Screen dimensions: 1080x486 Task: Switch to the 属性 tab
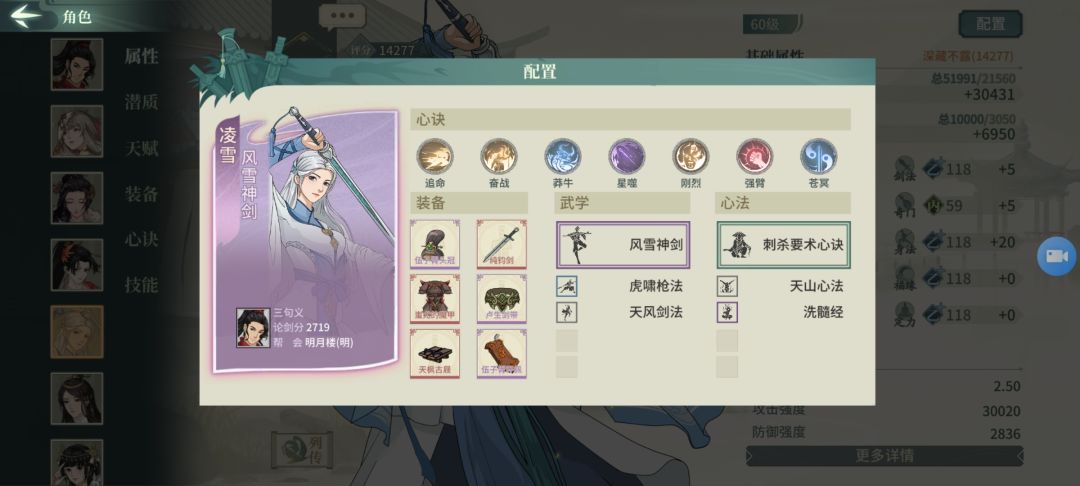tap(141, 56)
